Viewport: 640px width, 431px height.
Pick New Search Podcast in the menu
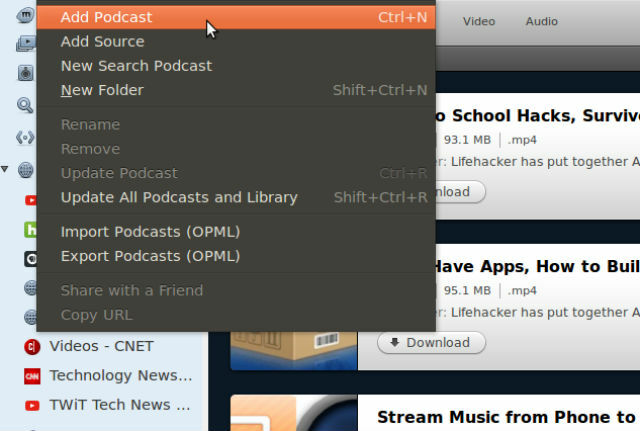236,66
